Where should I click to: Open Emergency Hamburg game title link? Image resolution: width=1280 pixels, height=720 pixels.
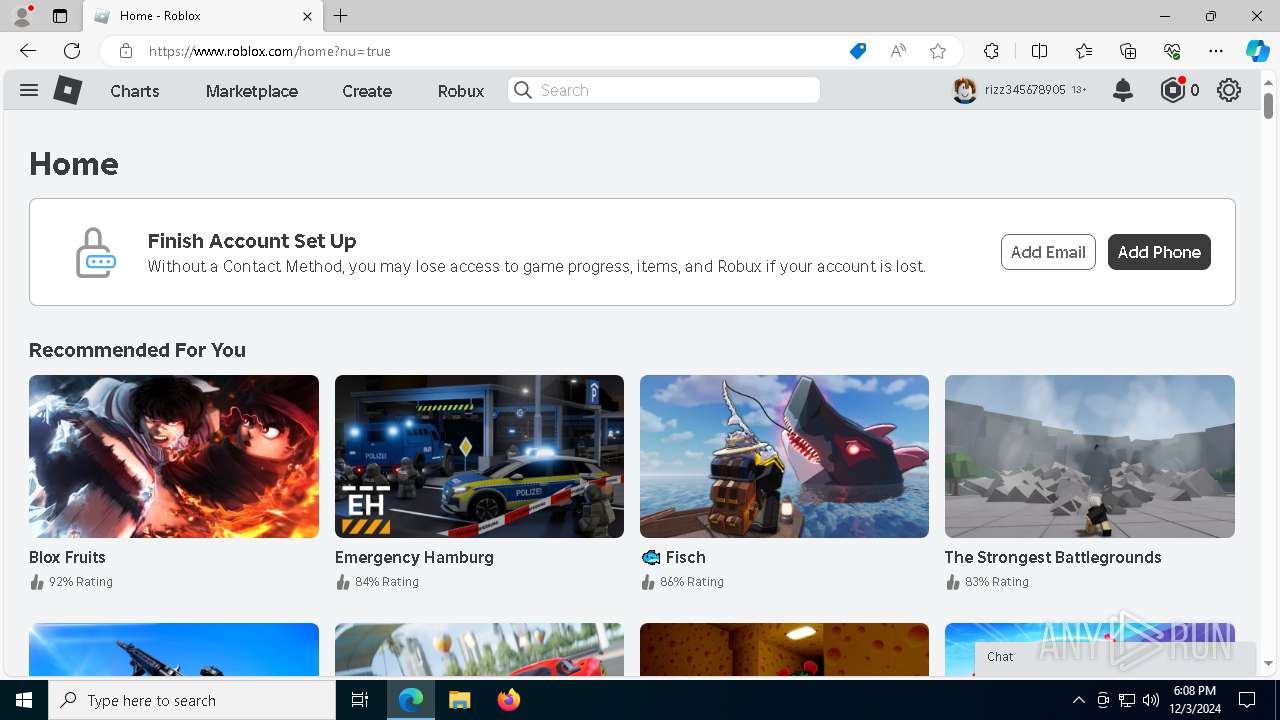[x=414, y=557]
